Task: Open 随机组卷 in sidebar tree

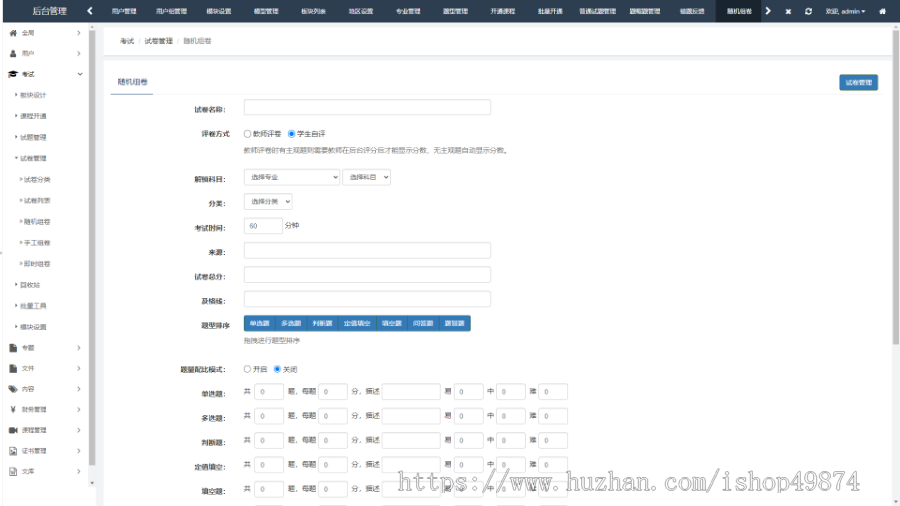Action: (x=37, y=221)
